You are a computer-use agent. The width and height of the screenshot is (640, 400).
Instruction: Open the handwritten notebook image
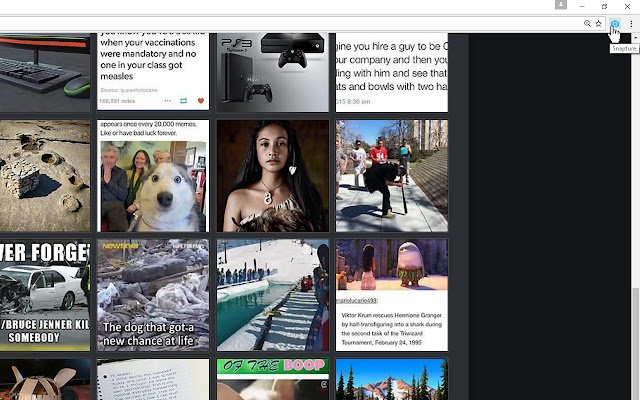pos(153,380)
